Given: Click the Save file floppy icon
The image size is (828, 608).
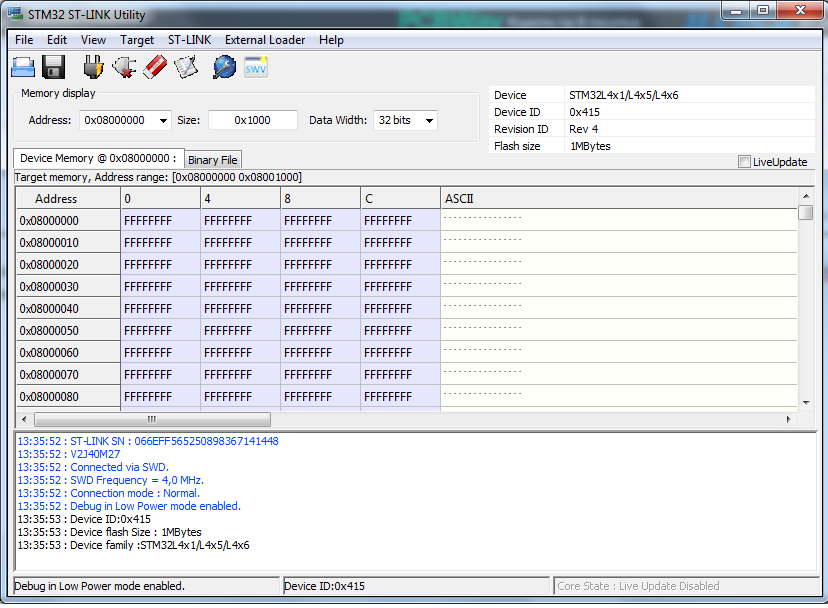Looking at the screenshot, I should (53, 68).
